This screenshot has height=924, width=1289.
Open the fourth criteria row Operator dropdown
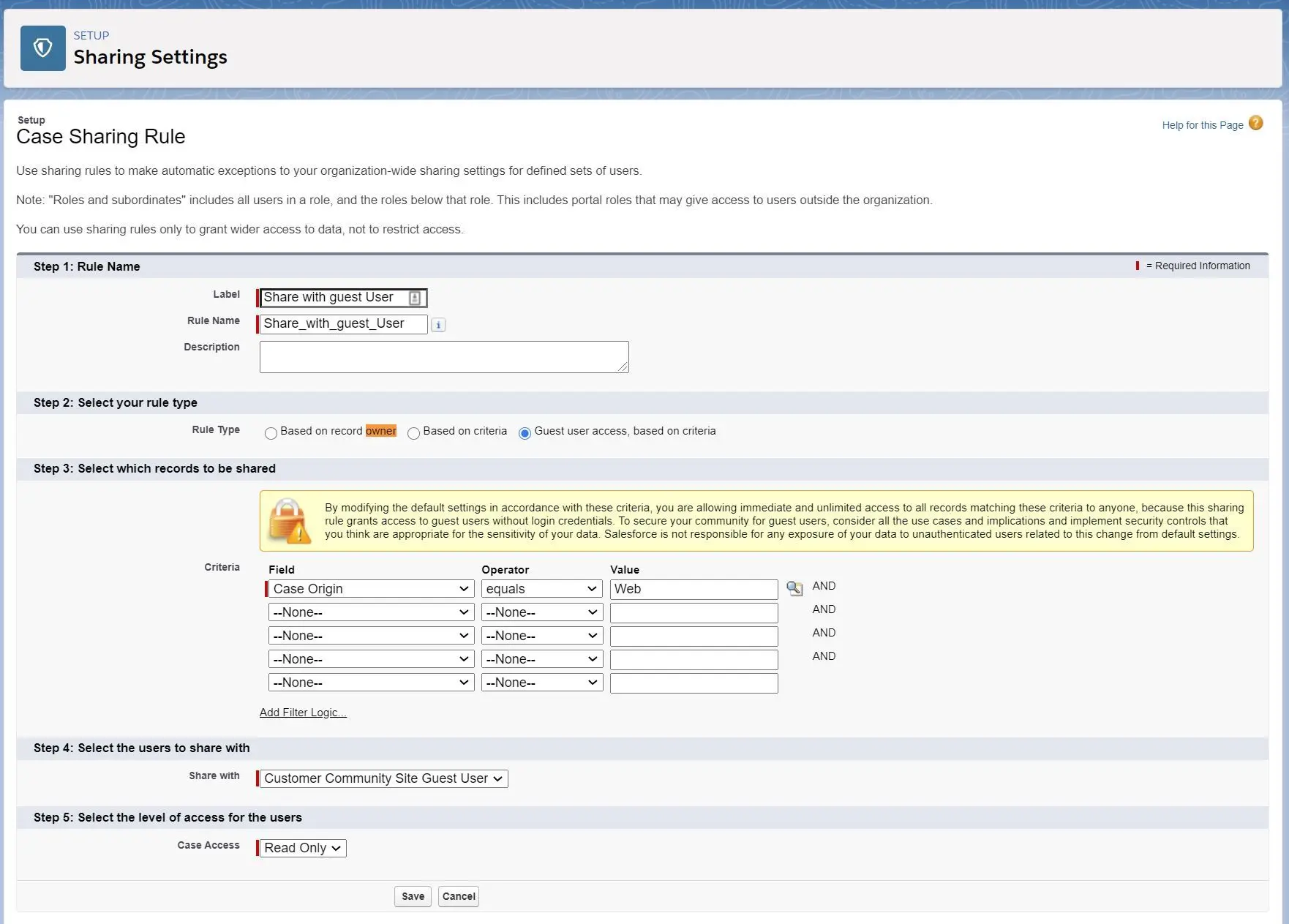pyautogui.click(x=541, y=659)
